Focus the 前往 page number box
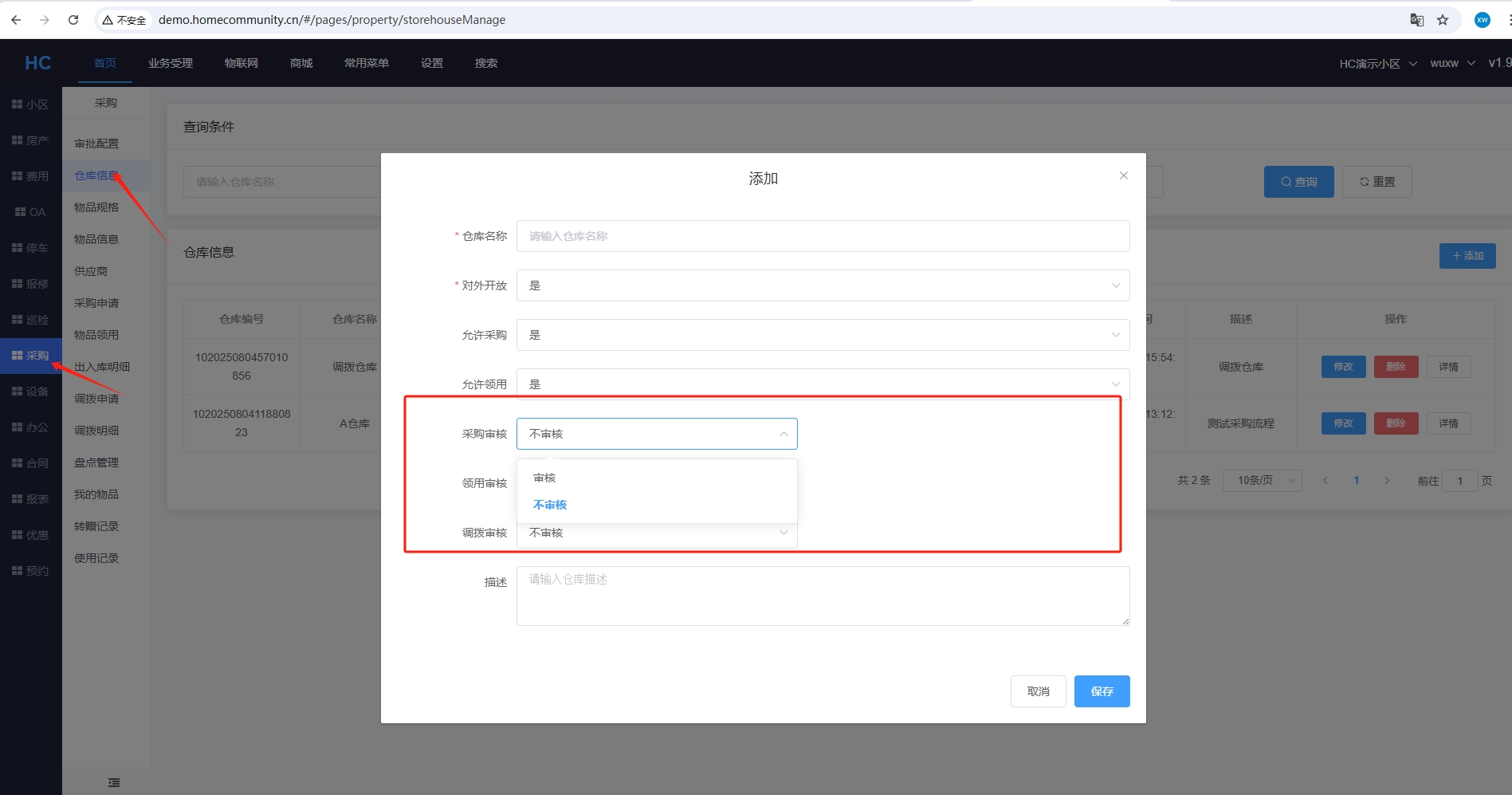This screenshot has width=1512, height=795. coord(1459,480)
